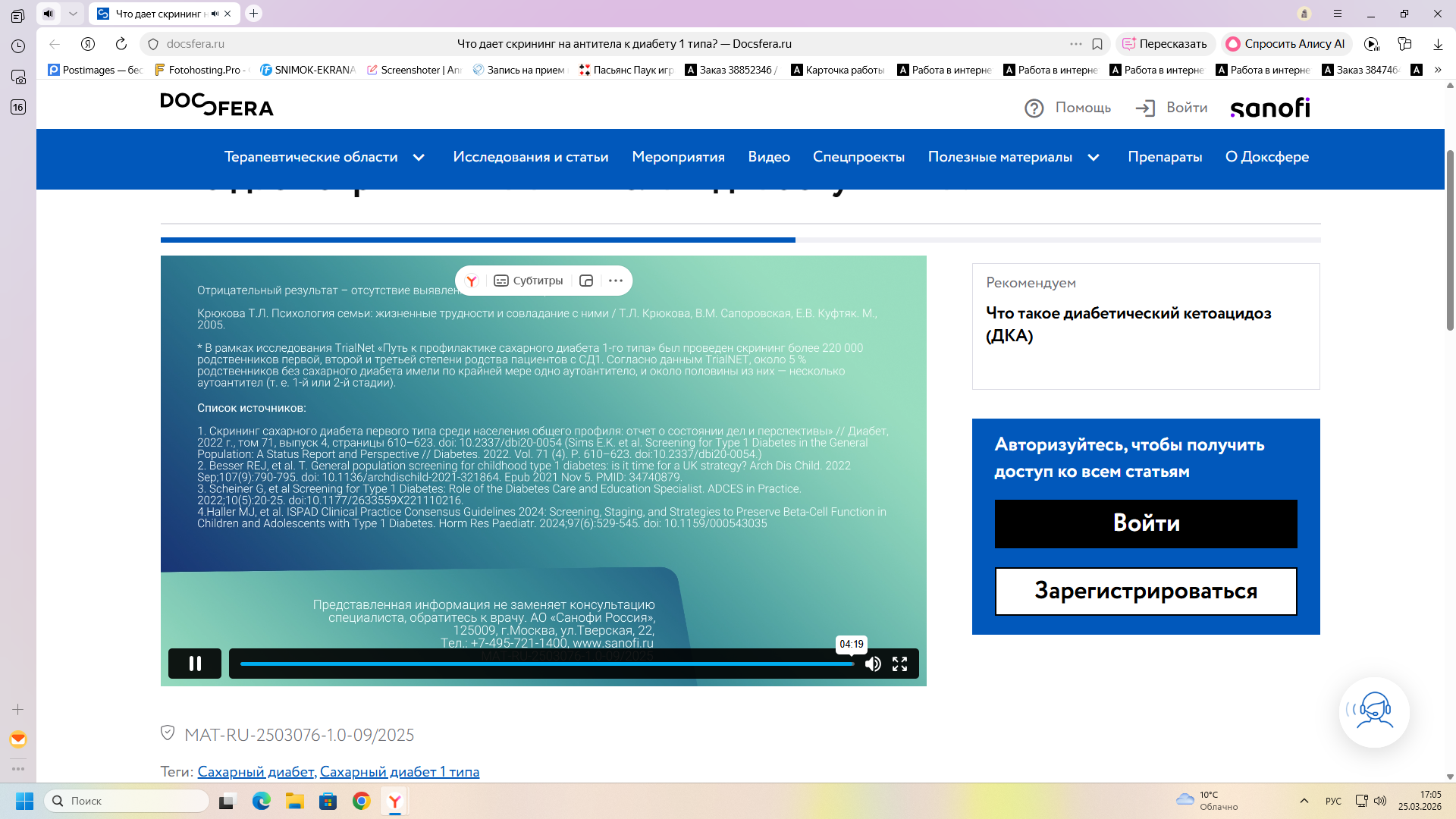Click the Зарегистрироваться button

coord(1146,591)
